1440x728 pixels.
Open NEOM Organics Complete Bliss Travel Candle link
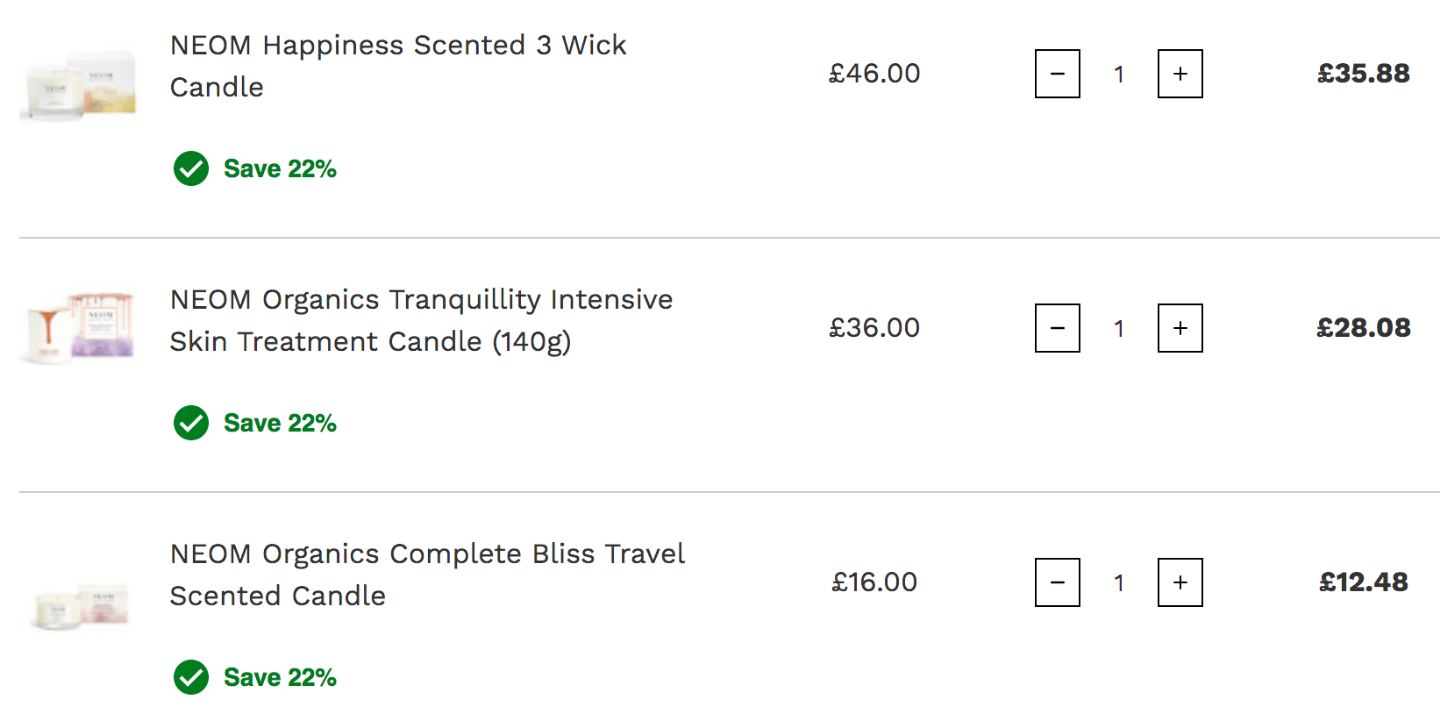(427, 574)
